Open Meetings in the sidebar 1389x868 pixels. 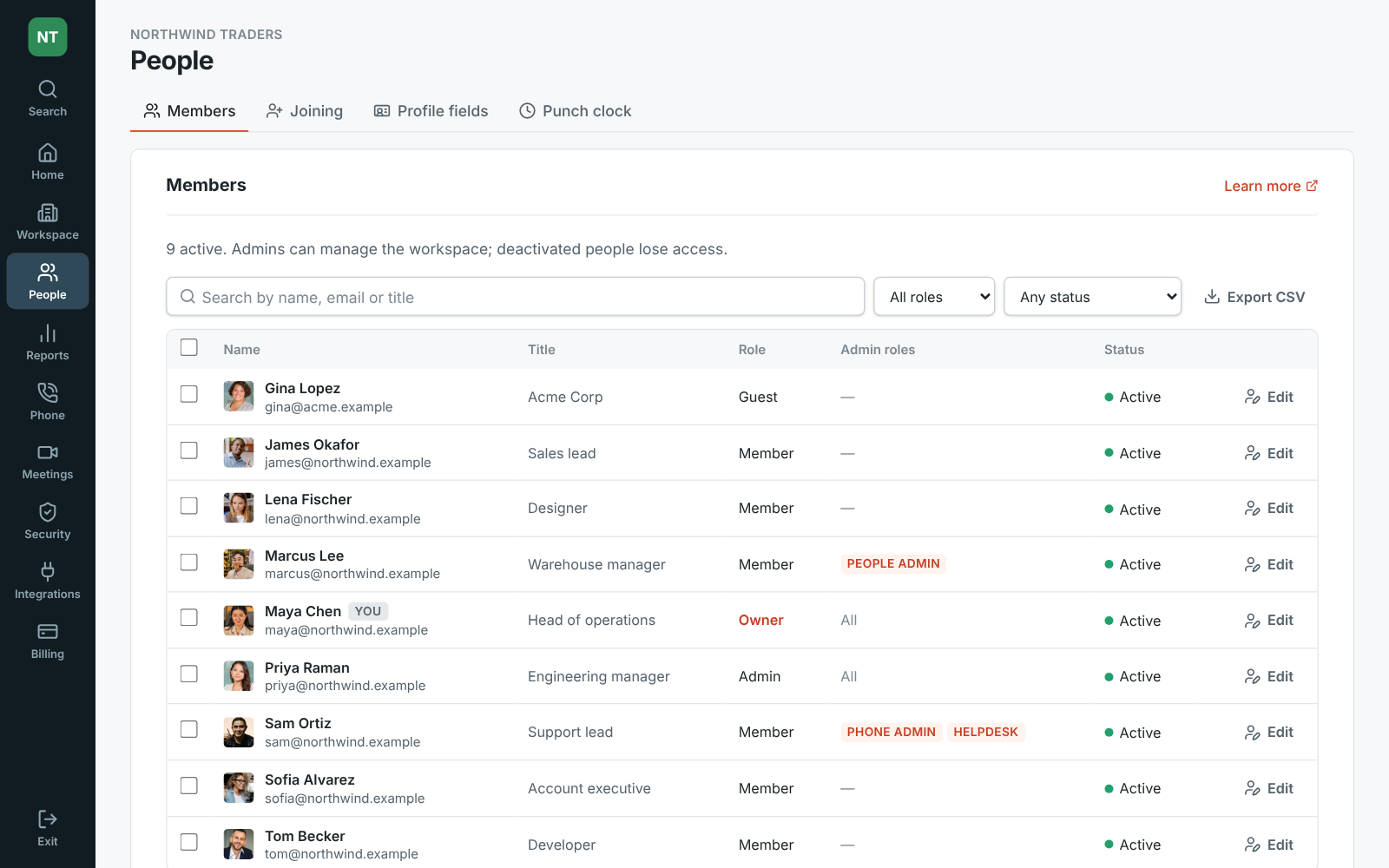(48, 462)
